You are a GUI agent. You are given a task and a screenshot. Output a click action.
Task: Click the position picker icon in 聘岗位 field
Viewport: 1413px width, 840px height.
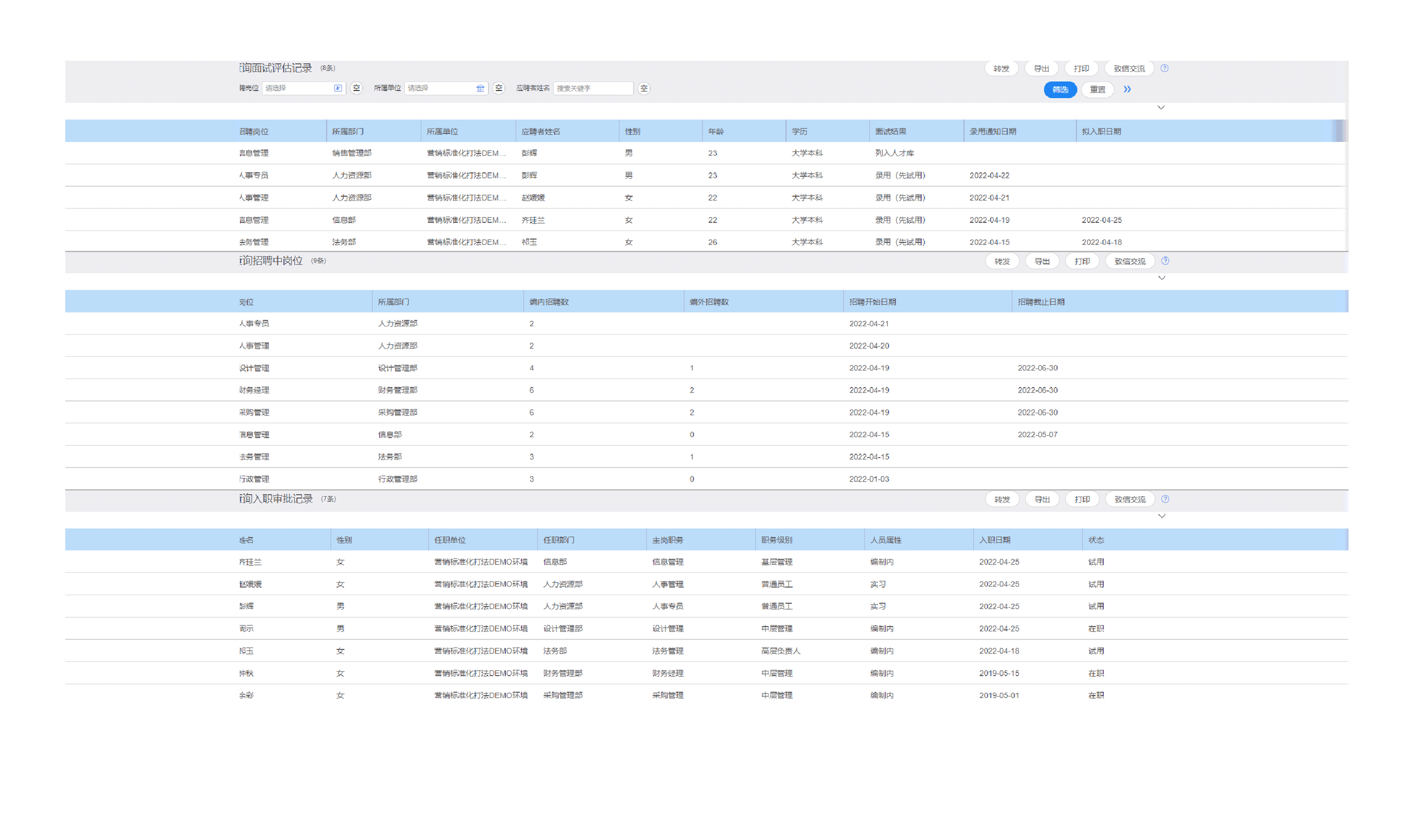click(337, 88)
